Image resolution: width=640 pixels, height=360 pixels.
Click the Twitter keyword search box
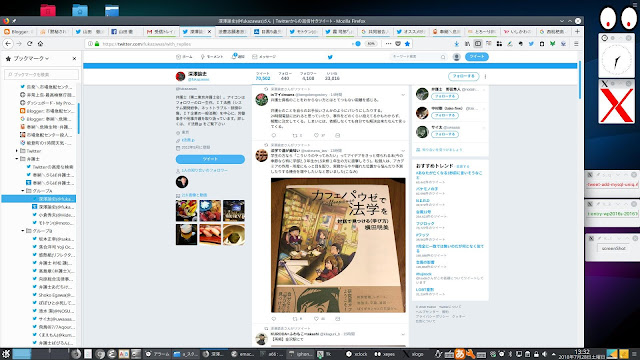point(418,57)
